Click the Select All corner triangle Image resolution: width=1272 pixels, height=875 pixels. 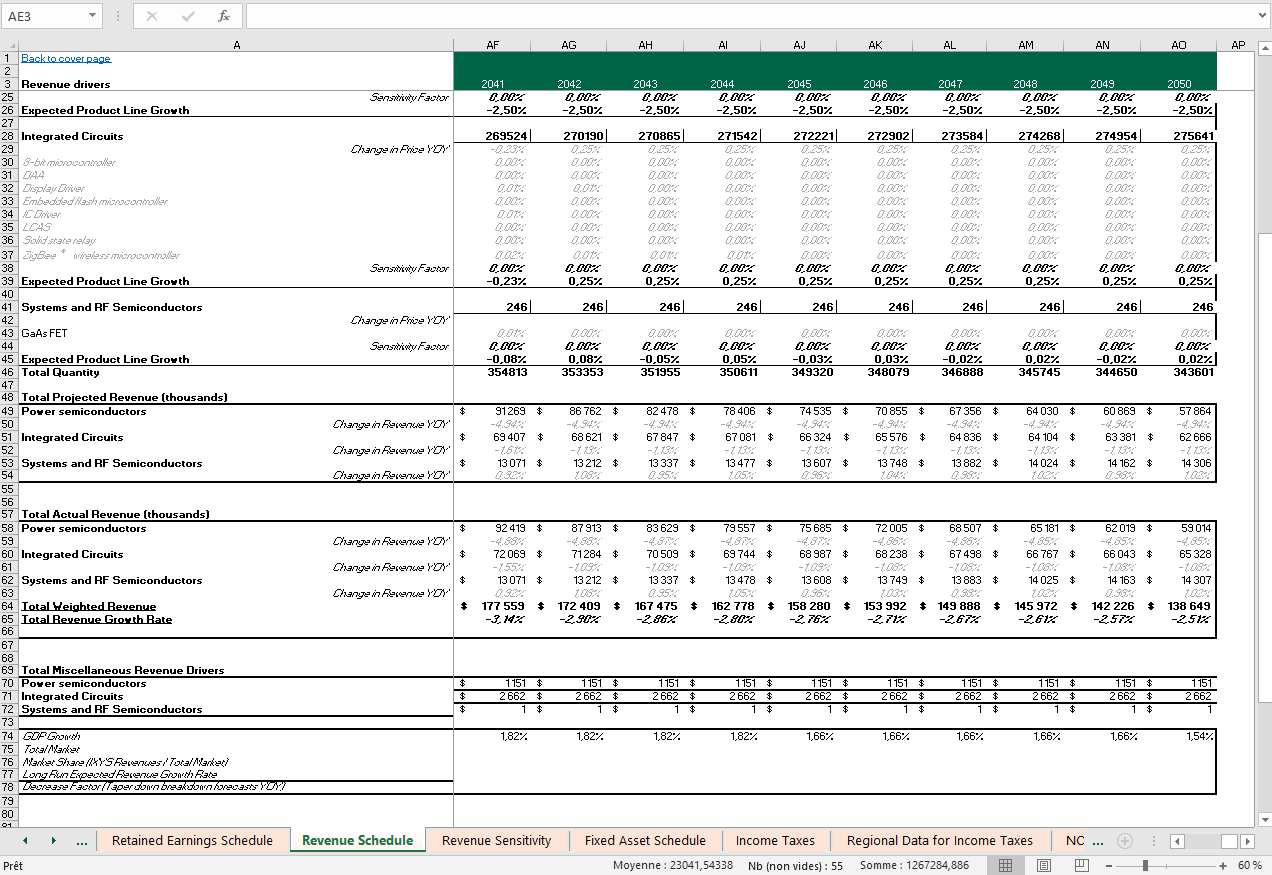click(9, 45)
